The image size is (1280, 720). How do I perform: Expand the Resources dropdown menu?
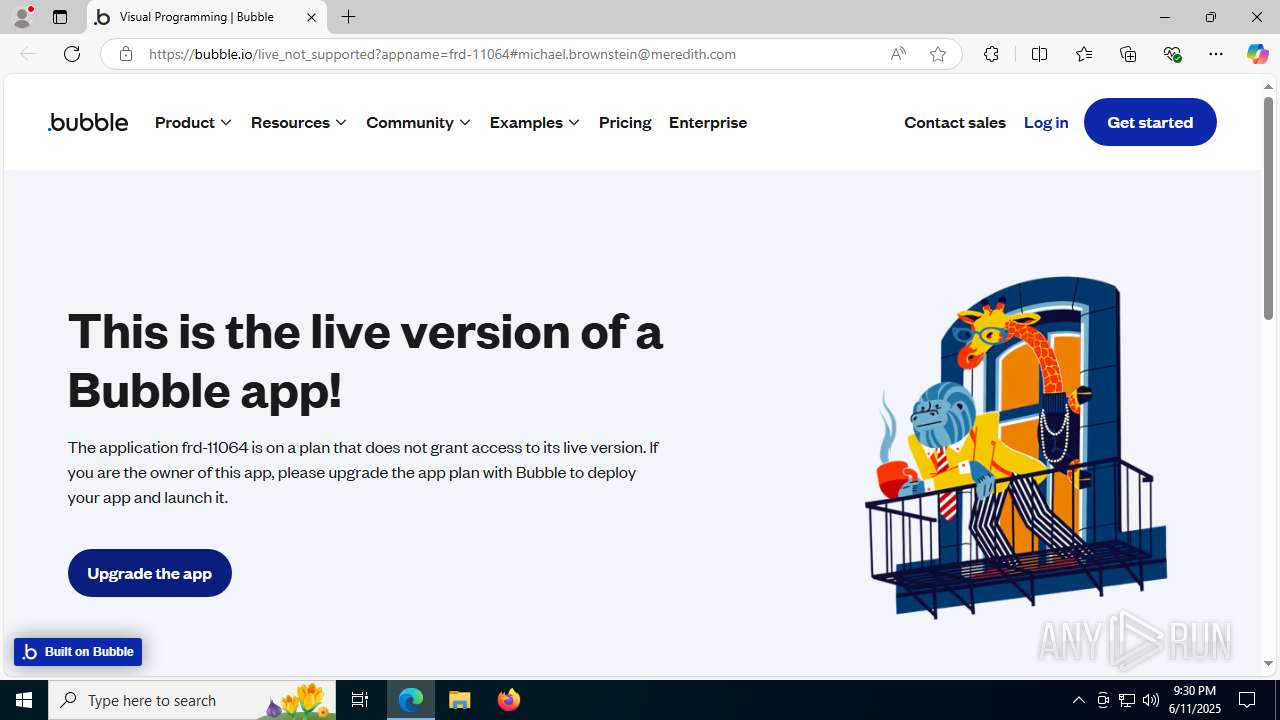coord(299,122)
